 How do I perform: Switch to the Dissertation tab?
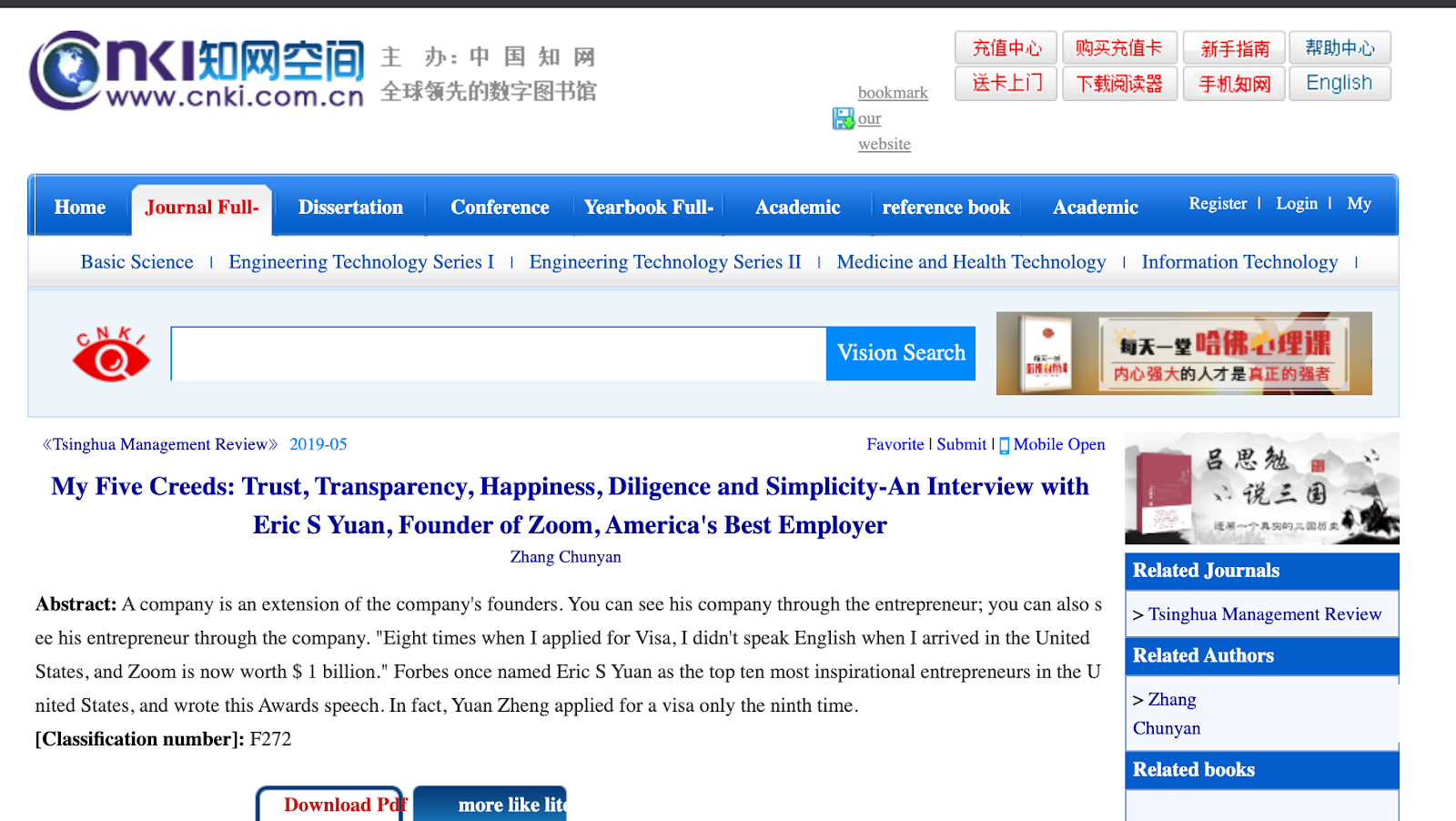click(x=350, y=208)
